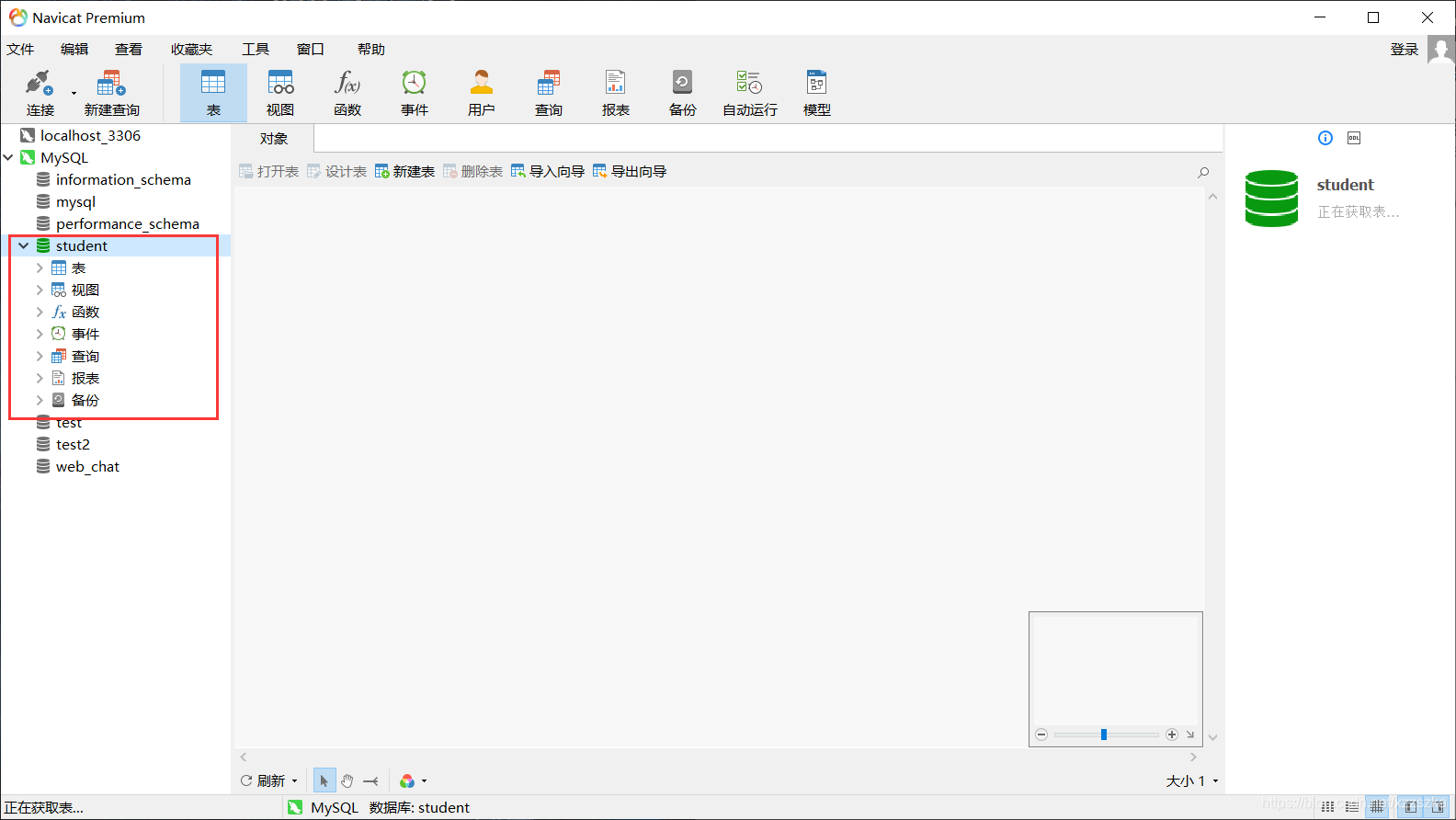The image size is (1456, 820).
Task: Select the relation line tool
Action: point(370,781)
